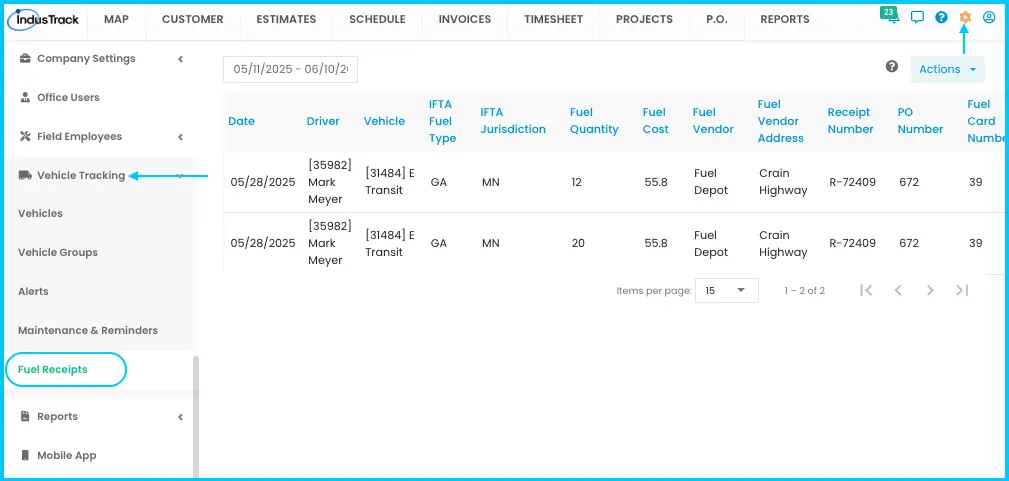This screenshot has width=1009, height=481.
Task: Click the Field Employees tools icon
Action: click(x=25, y=137)
